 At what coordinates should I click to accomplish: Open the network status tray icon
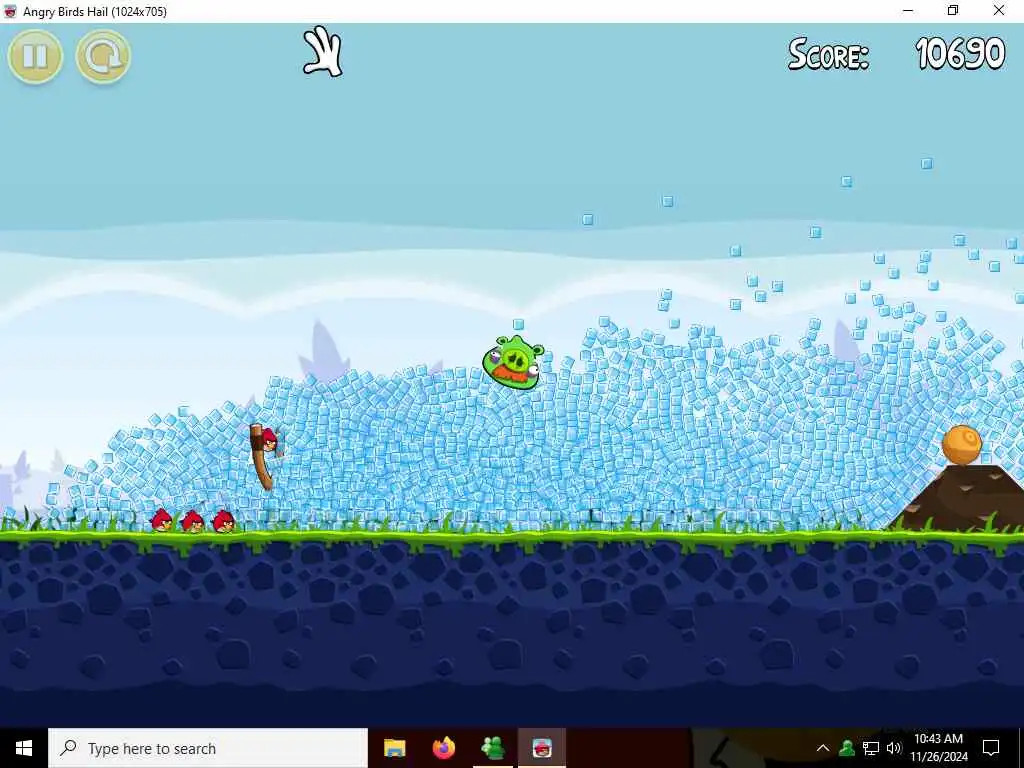point(871,748)
